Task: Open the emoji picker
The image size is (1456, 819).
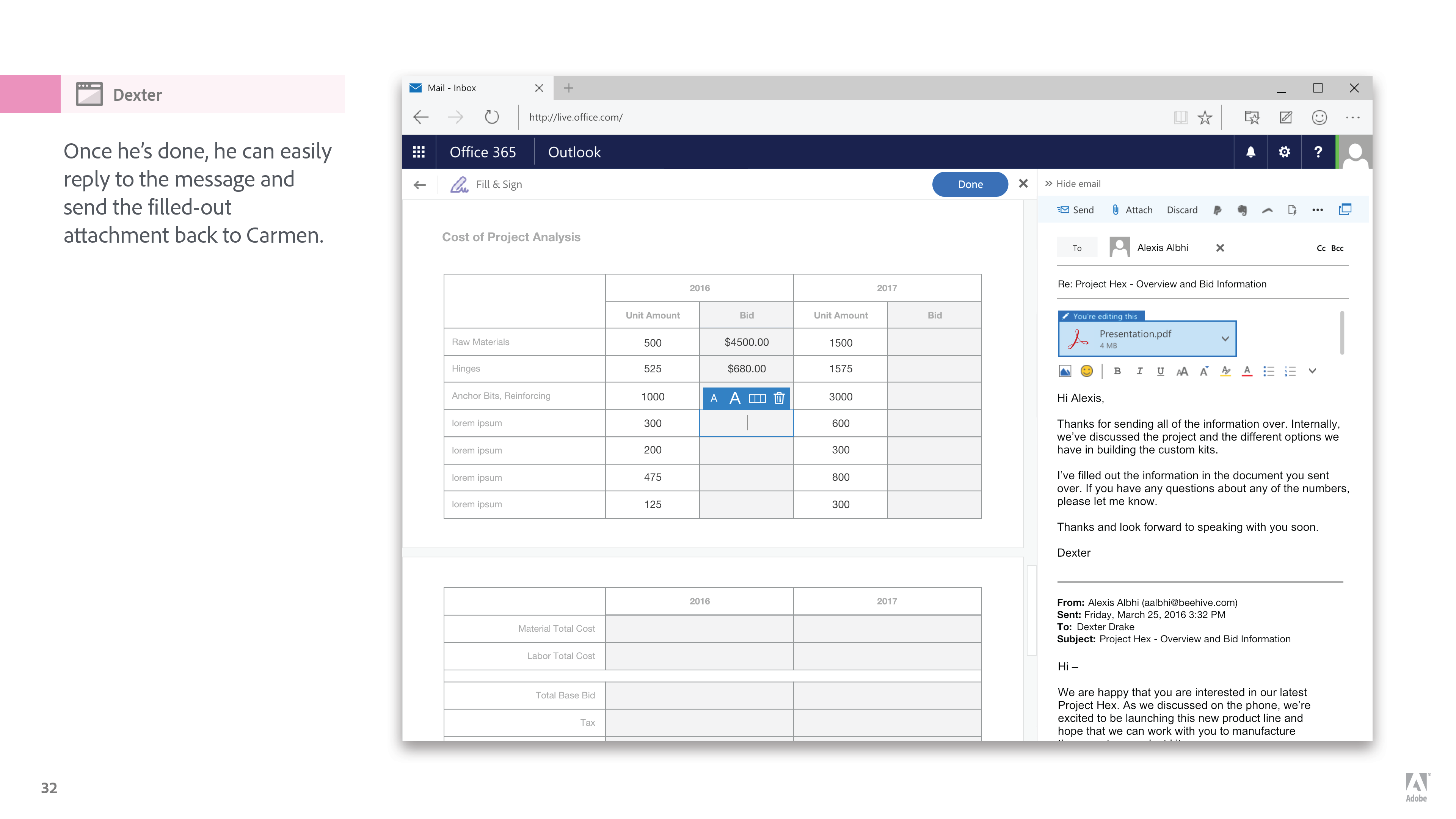Action: (x=1086, y=371)
